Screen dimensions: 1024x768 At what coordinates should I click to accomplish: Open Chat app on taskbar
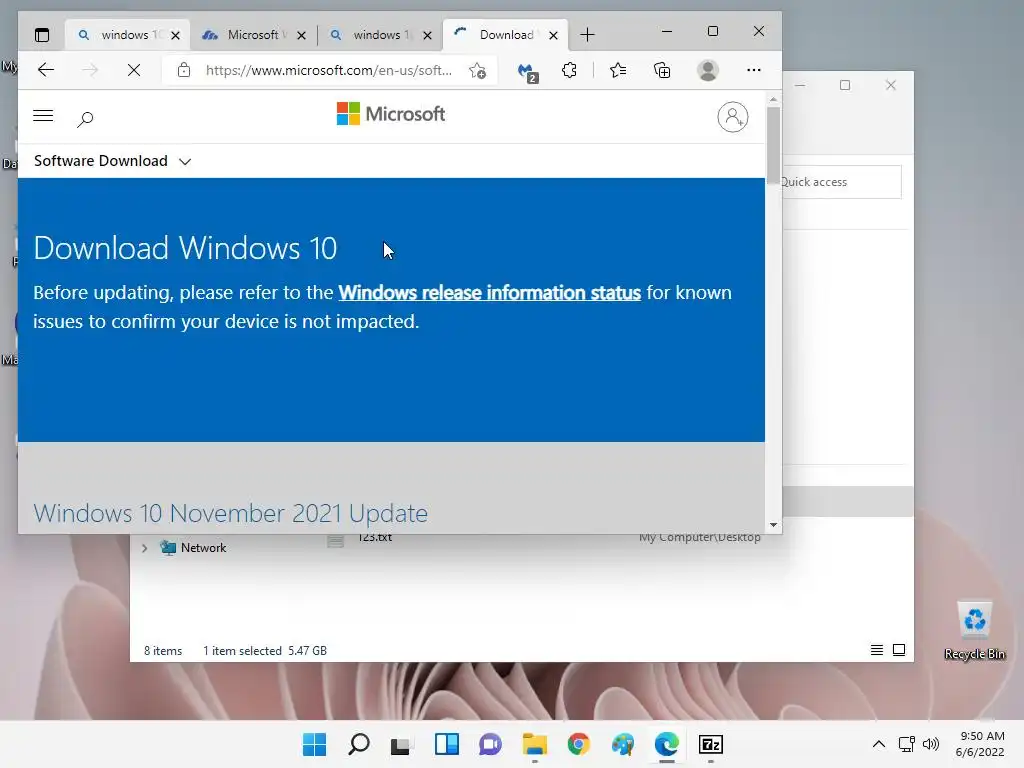(490, 744)
